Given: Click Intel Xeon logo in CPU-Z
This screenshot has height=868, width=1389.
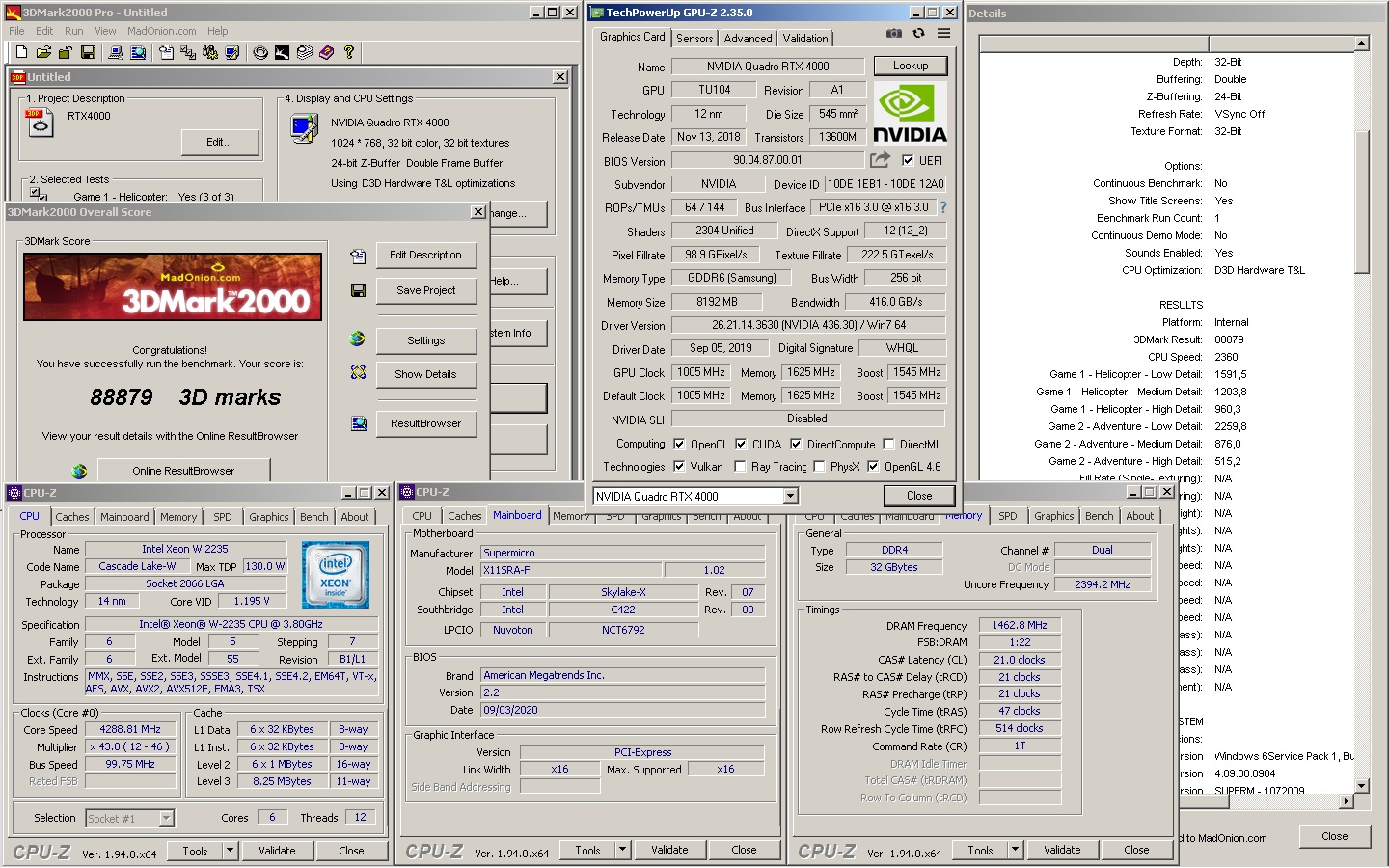Looking at the screenshot, I should coord(335,574).
